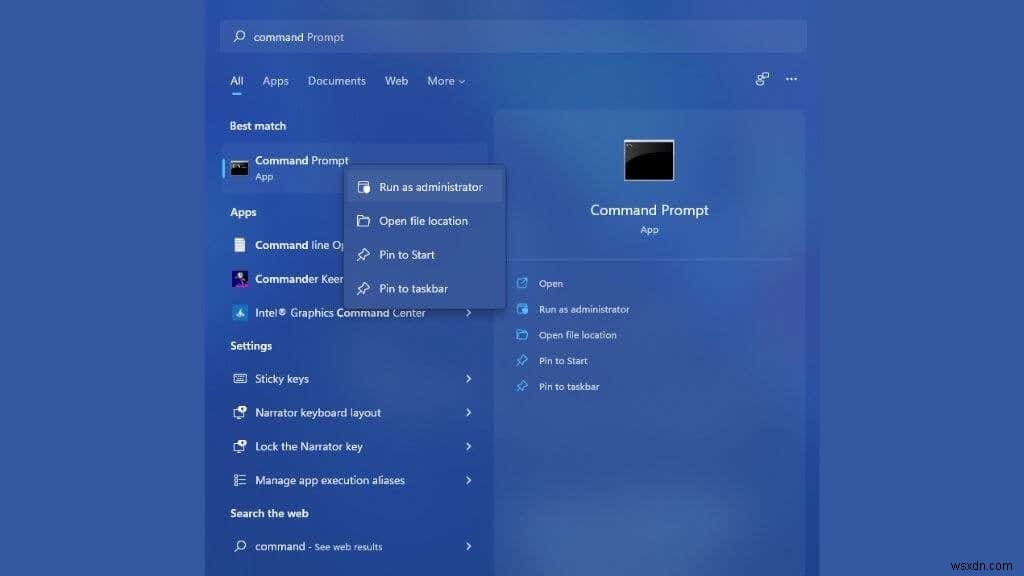Open the More filter dropdown
Viewport: 1024px width, 576px height.
click(445, 81)
